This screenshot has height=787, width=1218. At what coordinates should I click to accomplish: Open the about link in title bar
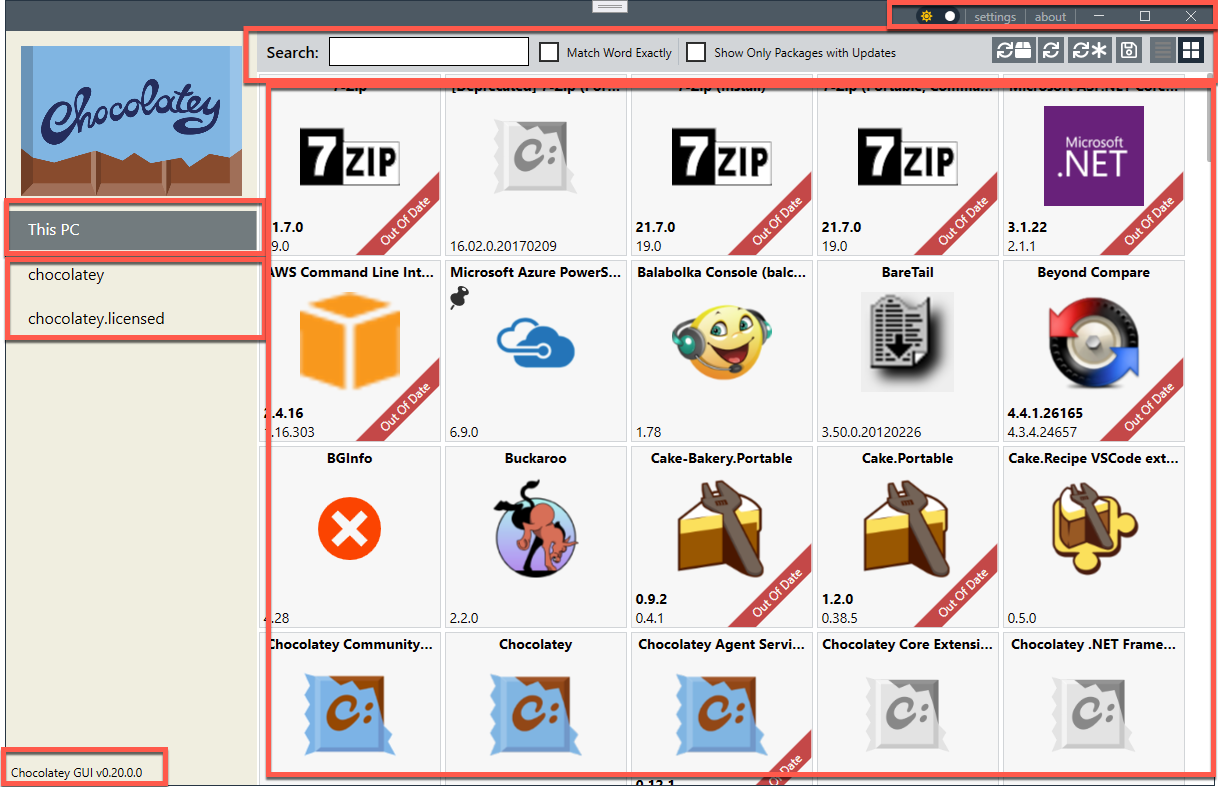tap(1050, 17)
